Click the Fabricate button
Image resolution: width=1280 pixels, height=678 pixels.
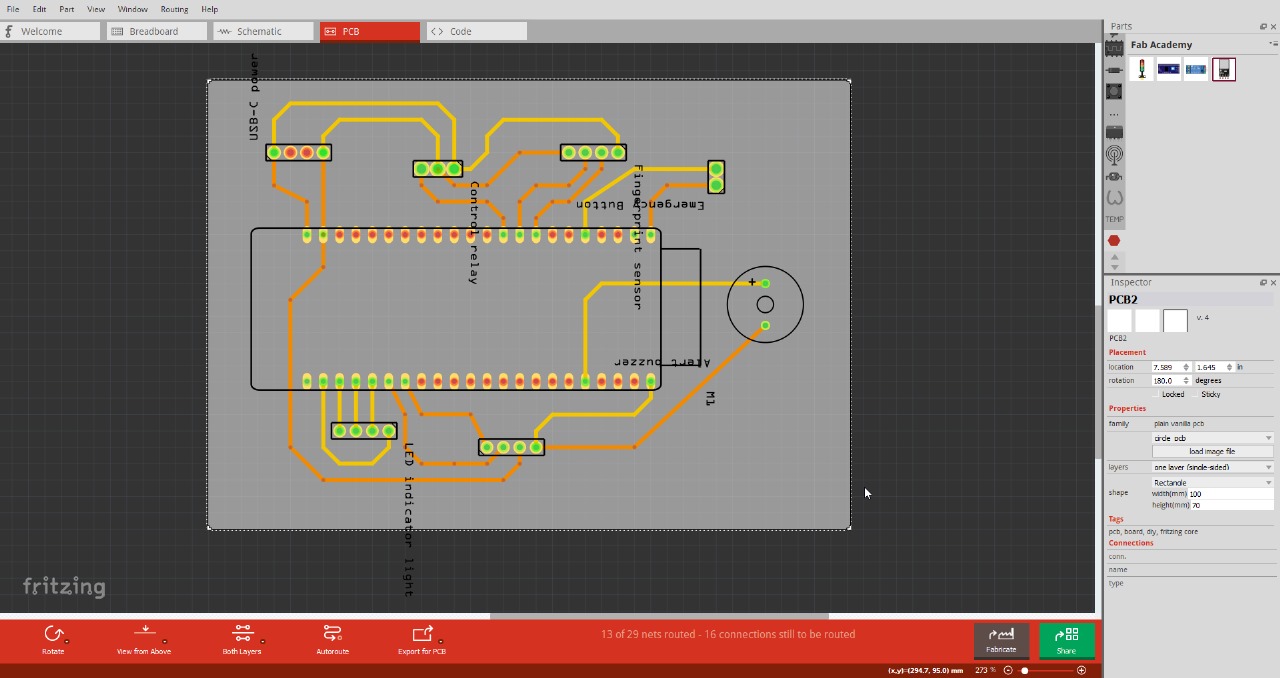[x=1001, y=640]
